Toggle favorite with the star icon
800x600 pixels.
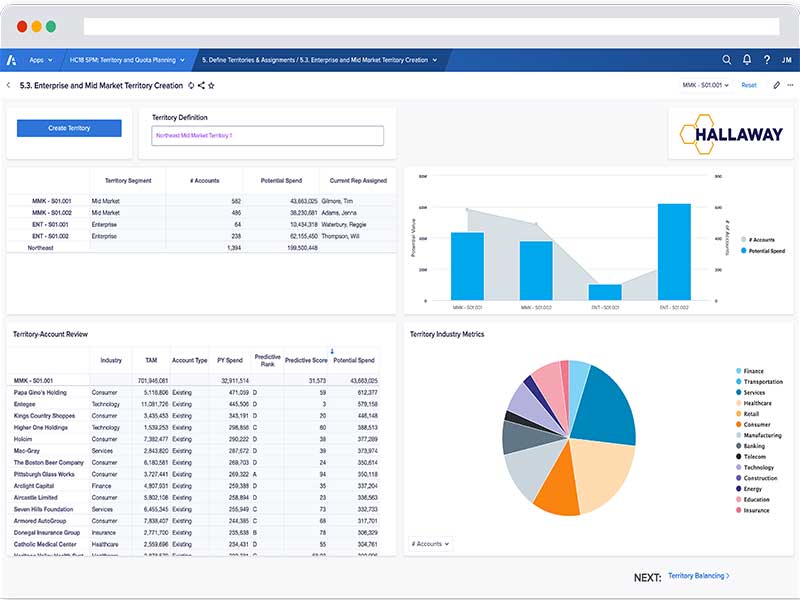pos(211,86)
